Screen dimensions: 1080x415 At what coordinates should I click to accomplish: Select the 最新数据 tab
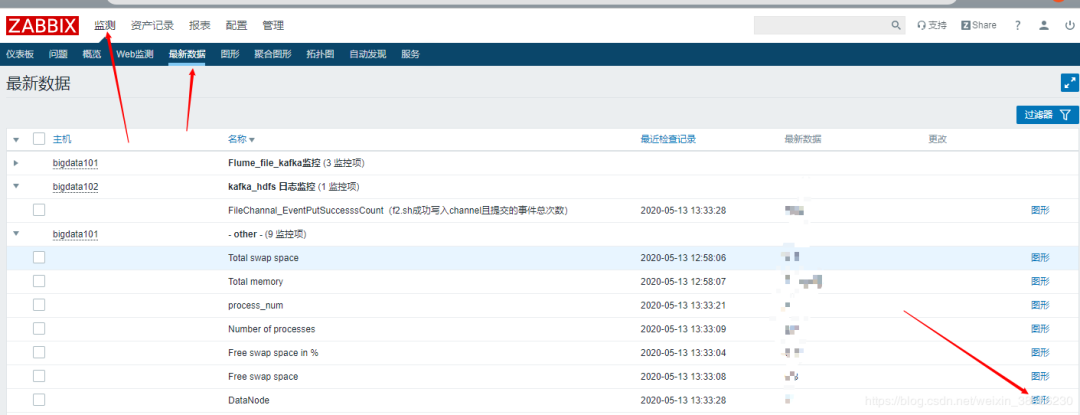tap(187, 54)
